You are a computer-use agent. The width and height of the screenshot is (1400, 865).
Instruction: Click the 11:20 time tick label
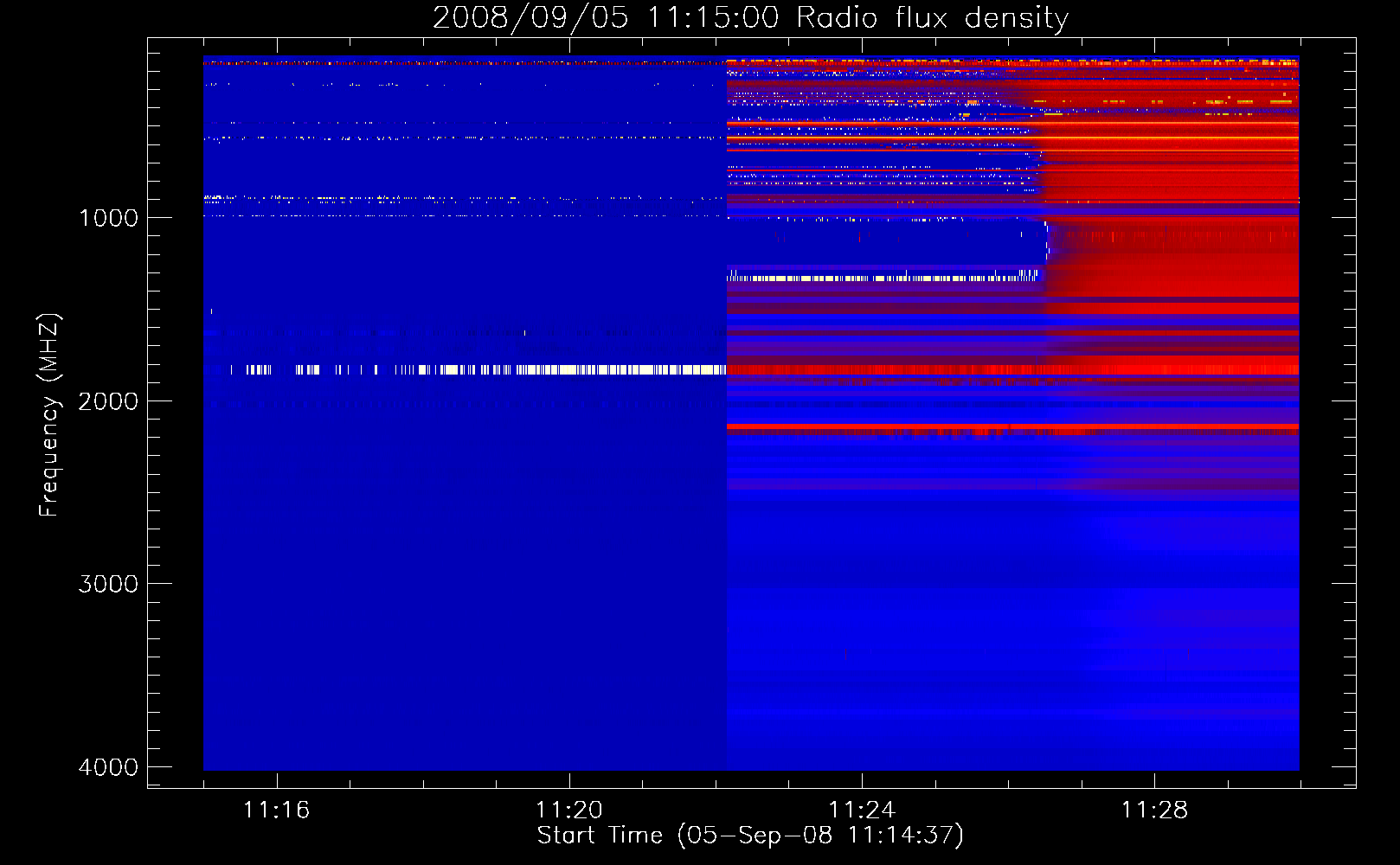click(569, 811)
